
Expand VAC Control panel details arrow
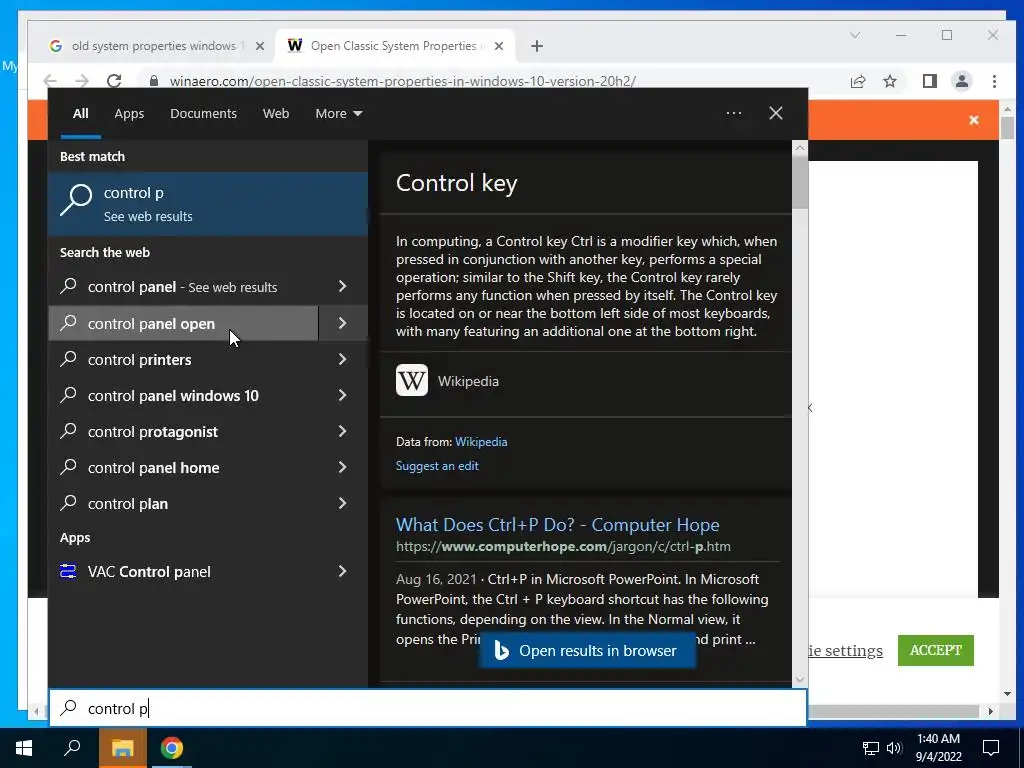[343, 571]
